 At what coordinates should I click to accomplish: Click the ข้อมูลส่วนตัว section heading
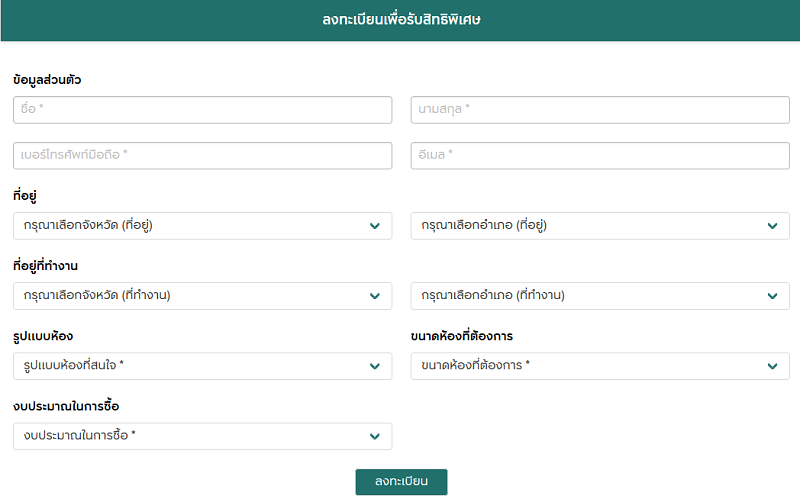tap(47, 80)
